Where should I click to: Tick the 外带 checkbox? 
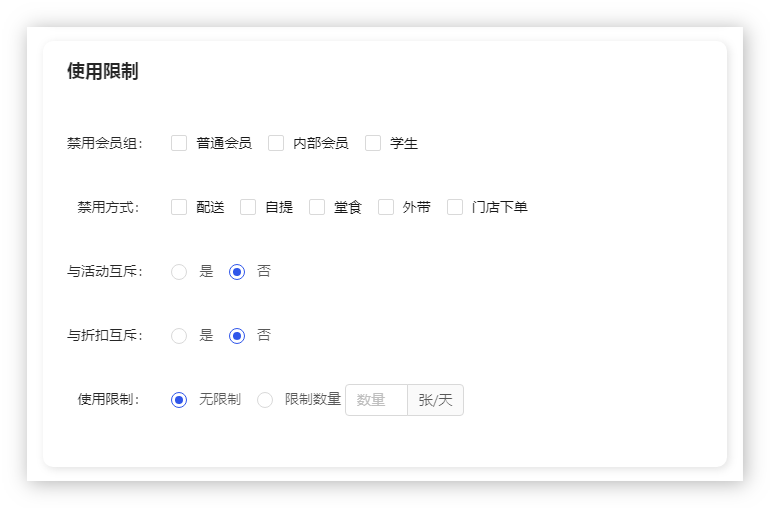coord(386,207)
